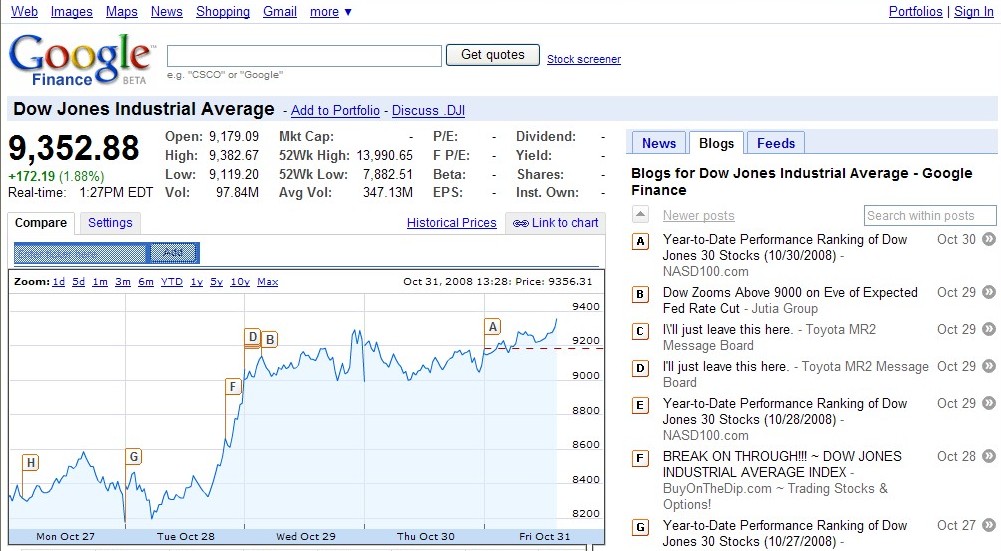Set chart zoom to 5y
Image resolution: width=1001 pixels, height=551 pixels.
[x=216, y=282]
